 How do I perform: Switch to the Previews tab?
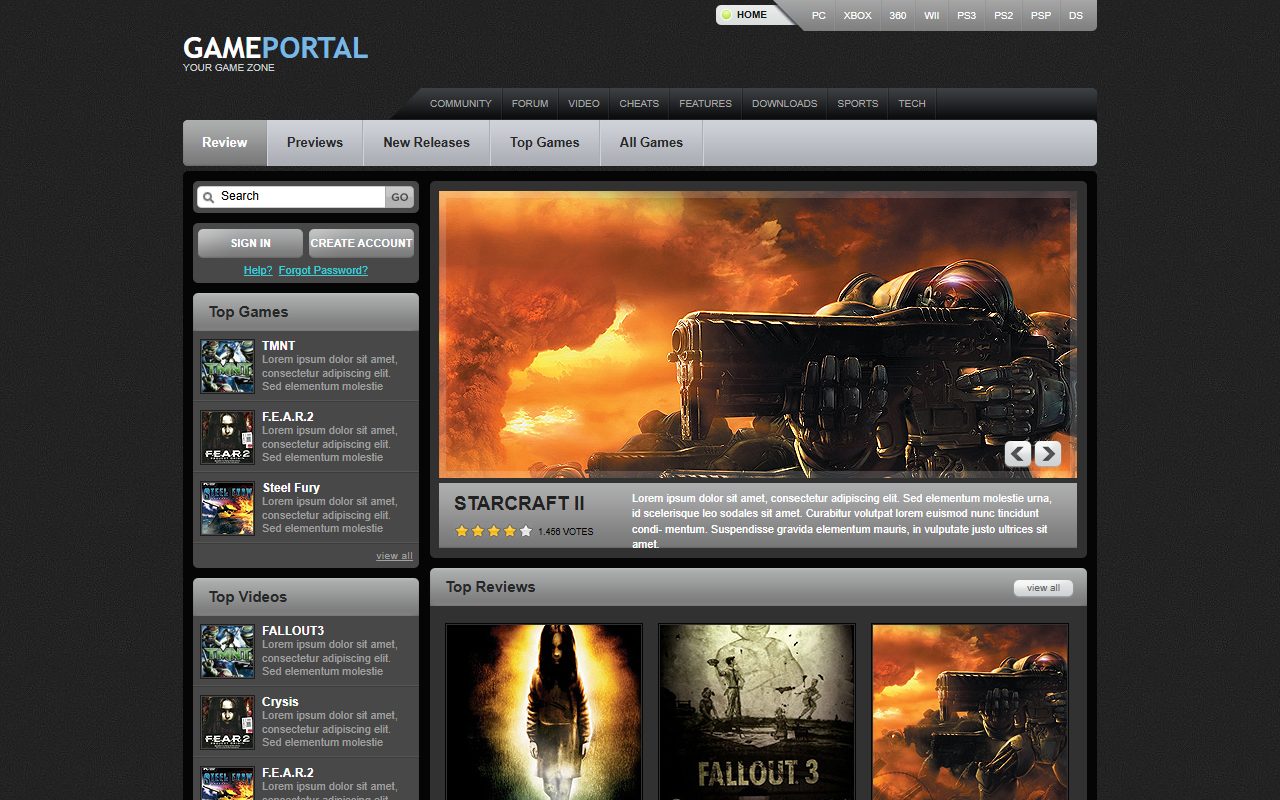(315, 143)
